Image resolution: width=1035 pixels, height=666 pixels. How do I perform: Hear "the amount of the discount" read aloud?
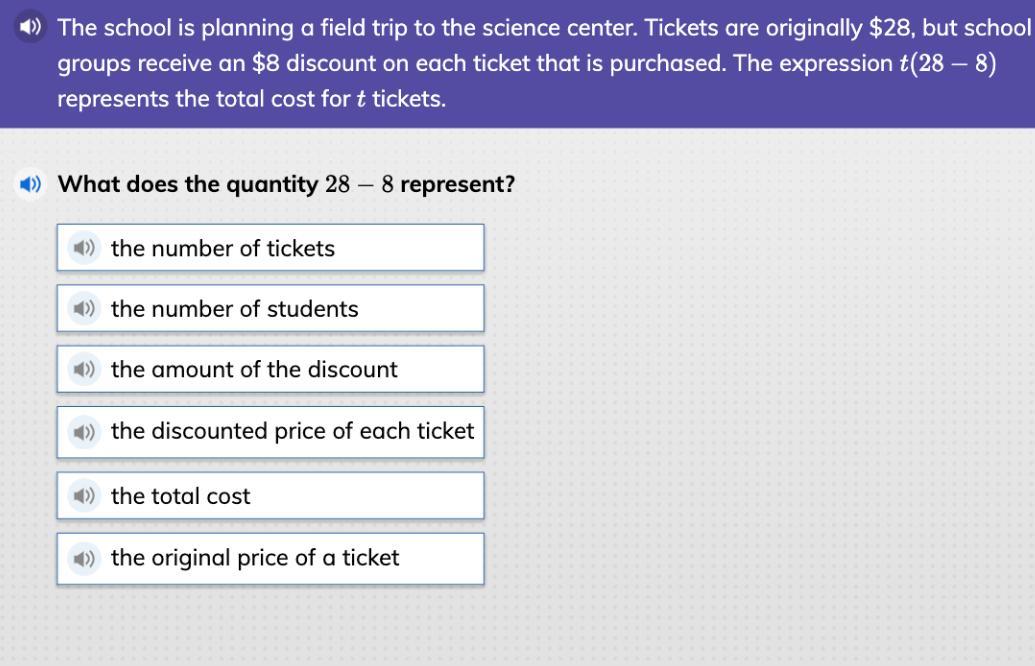(x=84, y=370)
